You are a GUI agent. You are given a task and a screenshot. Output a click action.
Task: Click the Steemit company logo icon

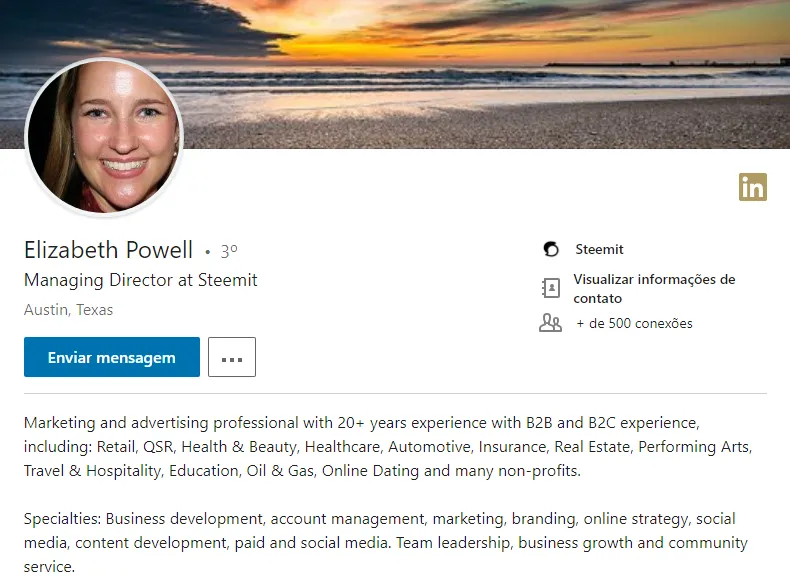click(x=550, y=249)
